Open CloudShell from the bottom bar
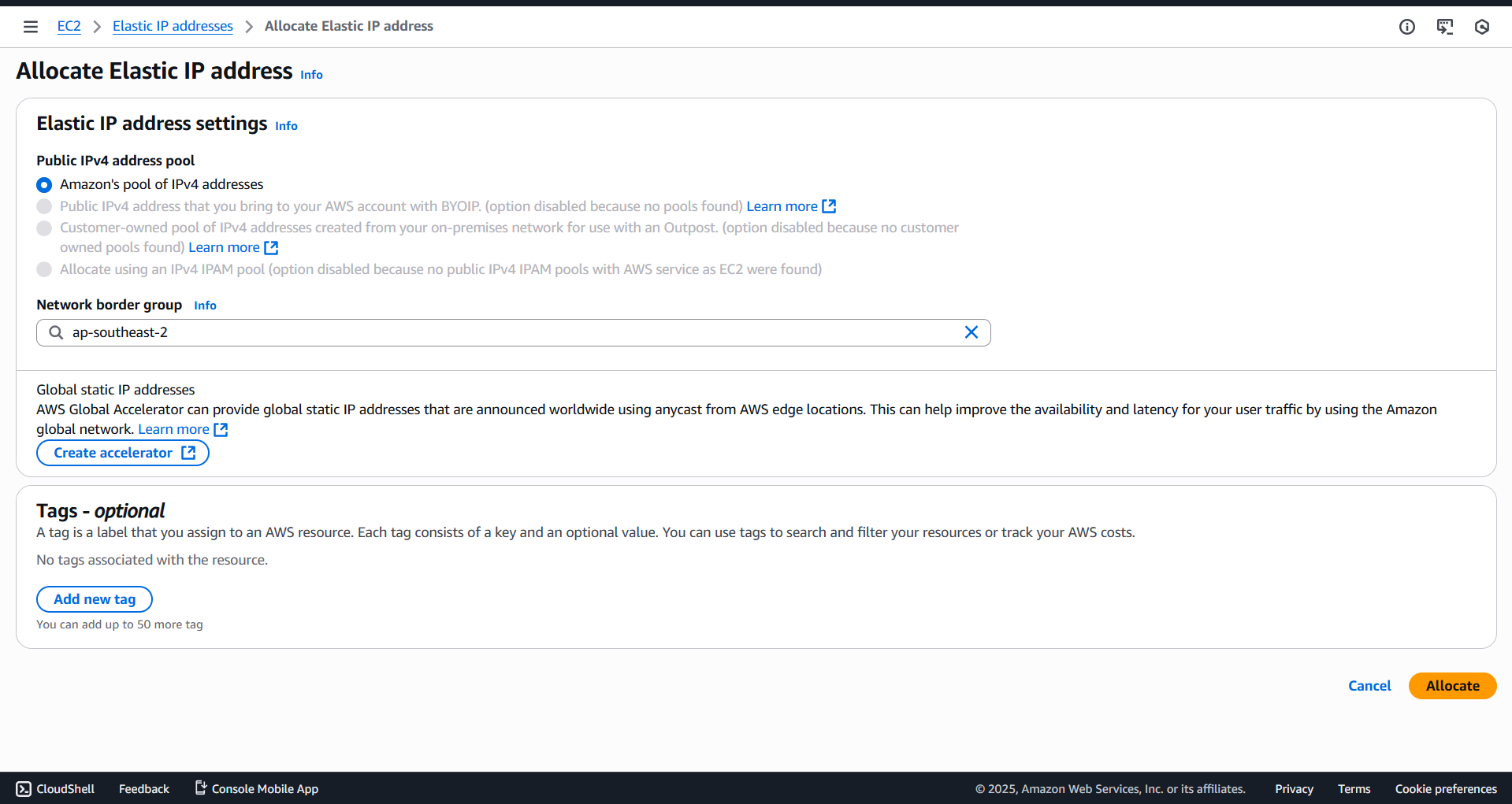Viewport: 1512px width, 804px height. (54, 788)
